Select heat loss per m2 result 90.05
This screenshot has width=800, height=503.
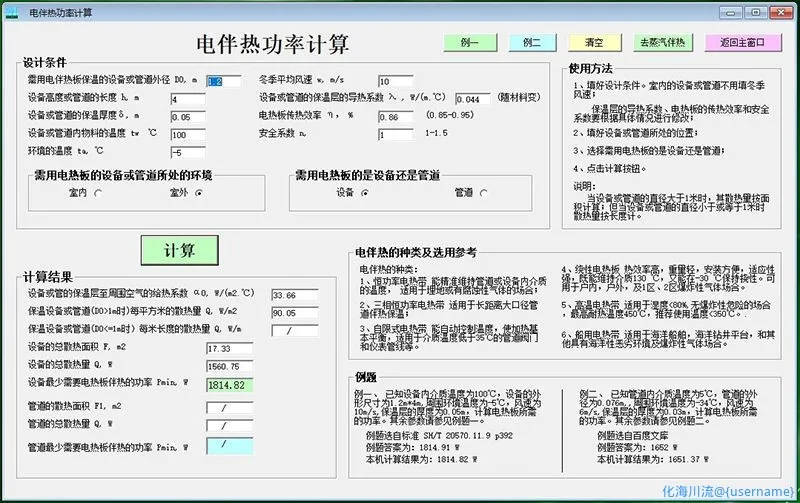coord(295,313)
